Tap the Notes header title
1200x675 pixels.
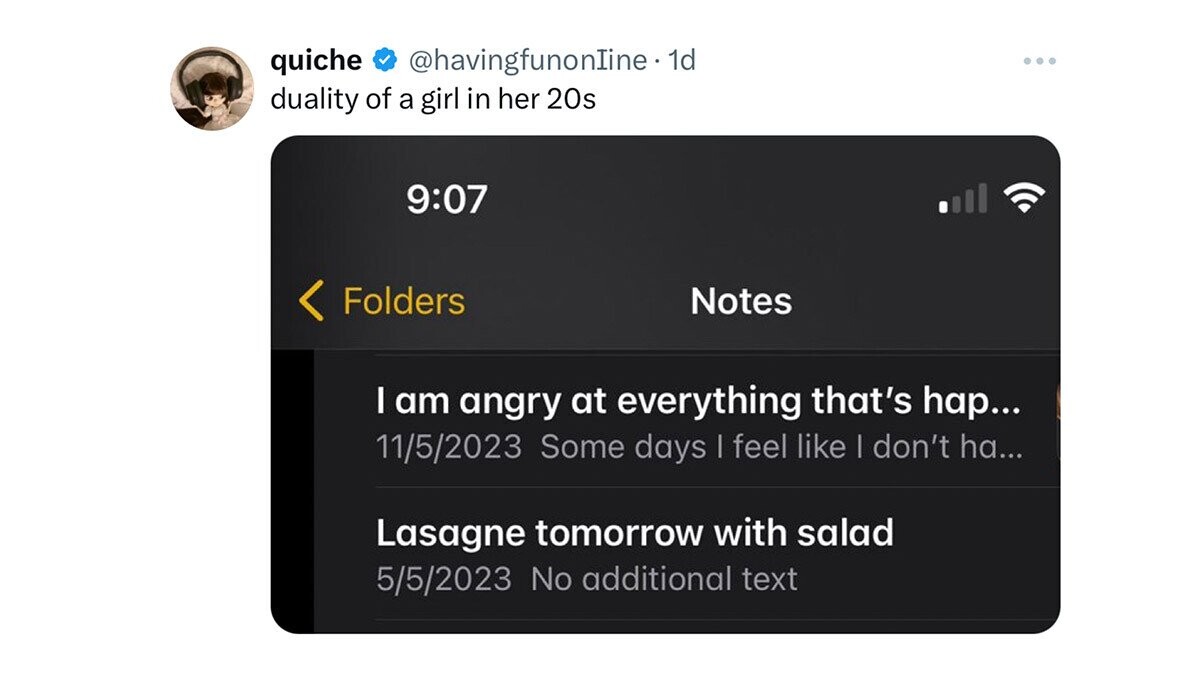pyautogui.click(x=741, y=301)
